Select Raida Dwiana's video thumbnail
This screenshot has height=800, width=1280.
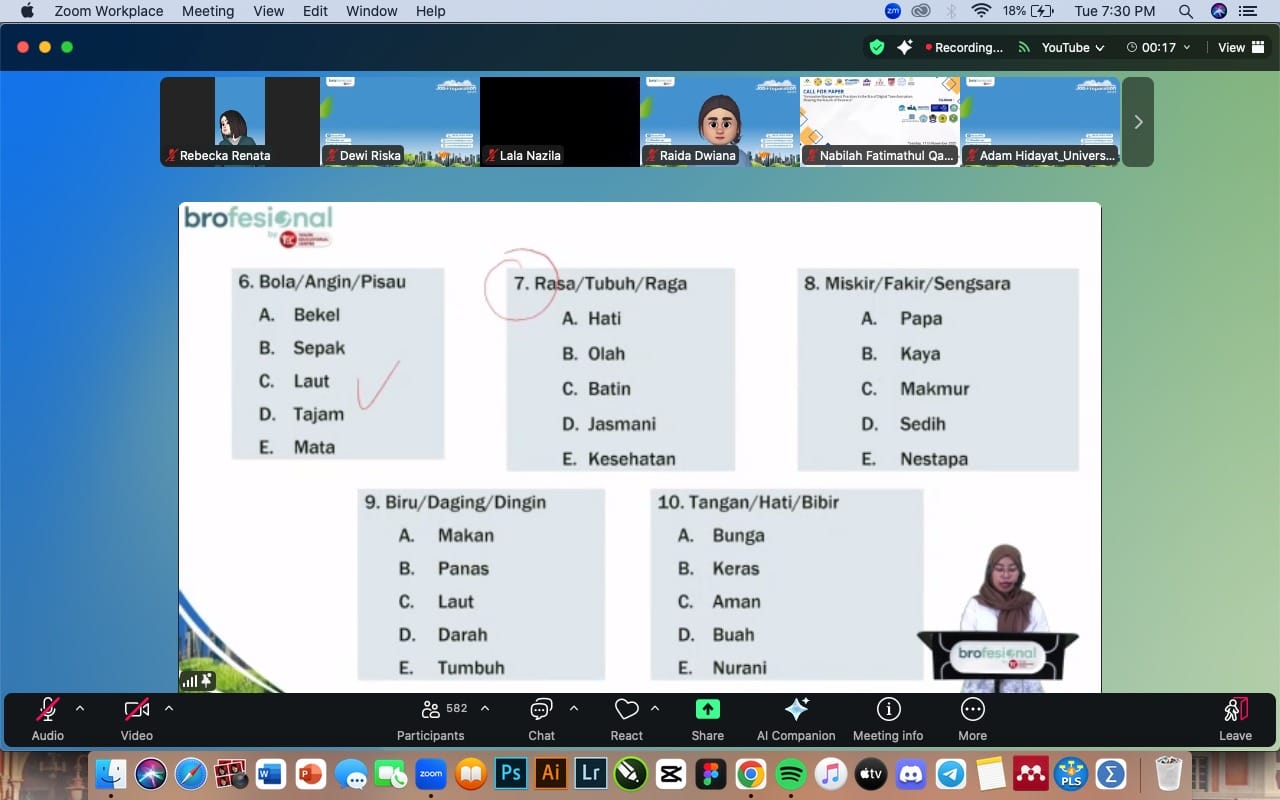click(720, 121)
